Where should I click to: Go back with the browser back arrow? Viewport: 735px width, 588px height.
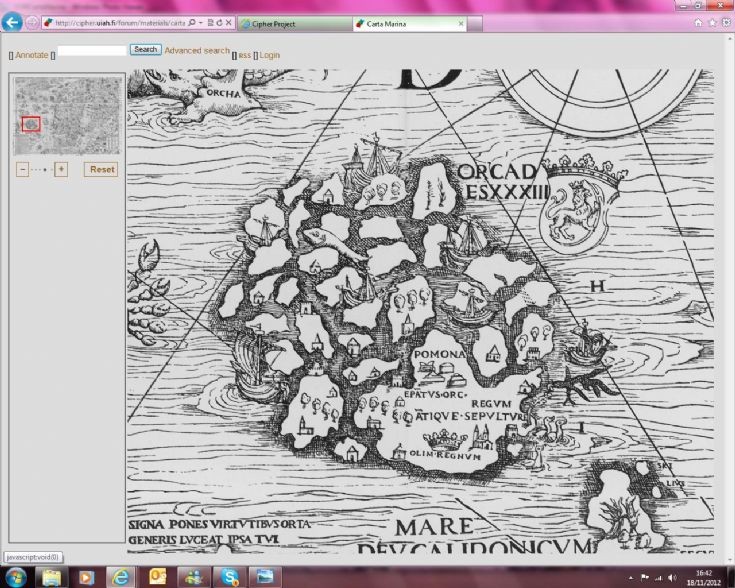pyautogui.click(x=11, y=22)
